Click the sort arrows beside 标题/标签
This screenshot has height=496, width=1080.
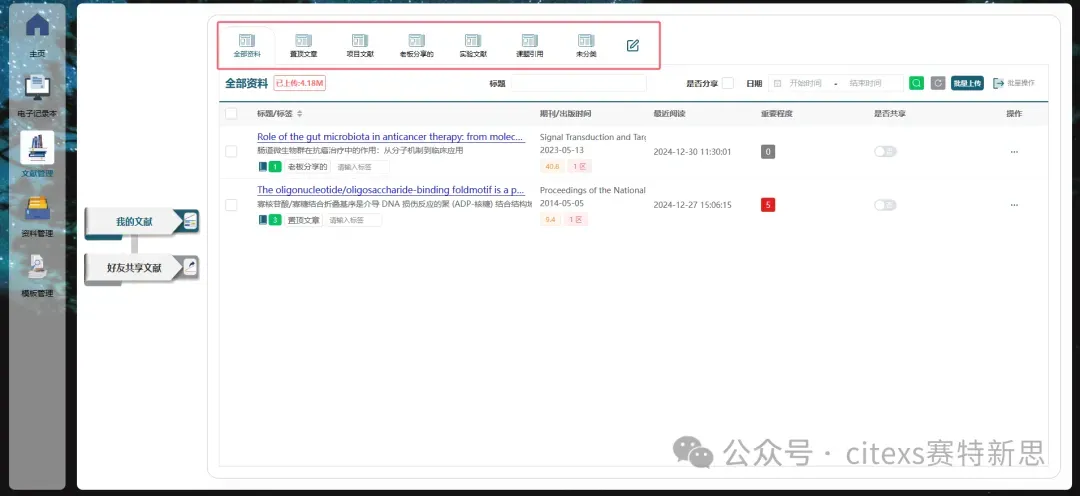coord(300,114)
